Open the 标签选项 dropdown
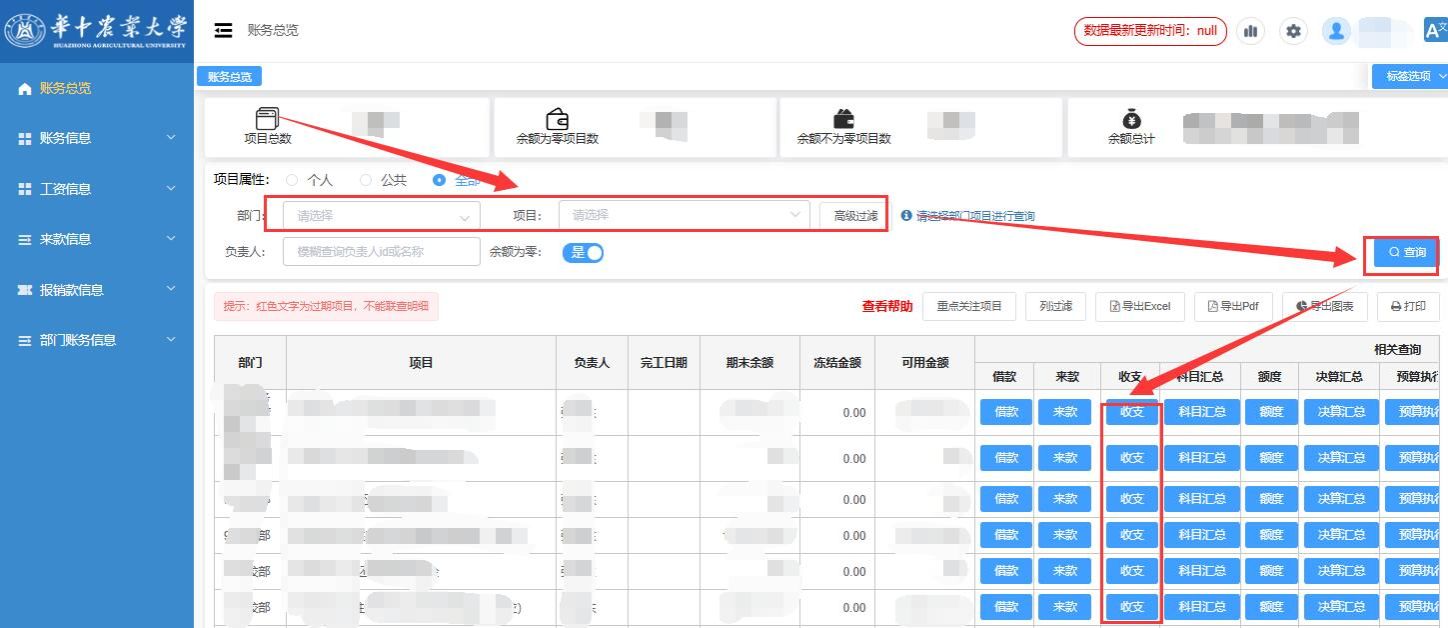The width and height of the screenshot is (1448, 628). tap(1410, 76)
